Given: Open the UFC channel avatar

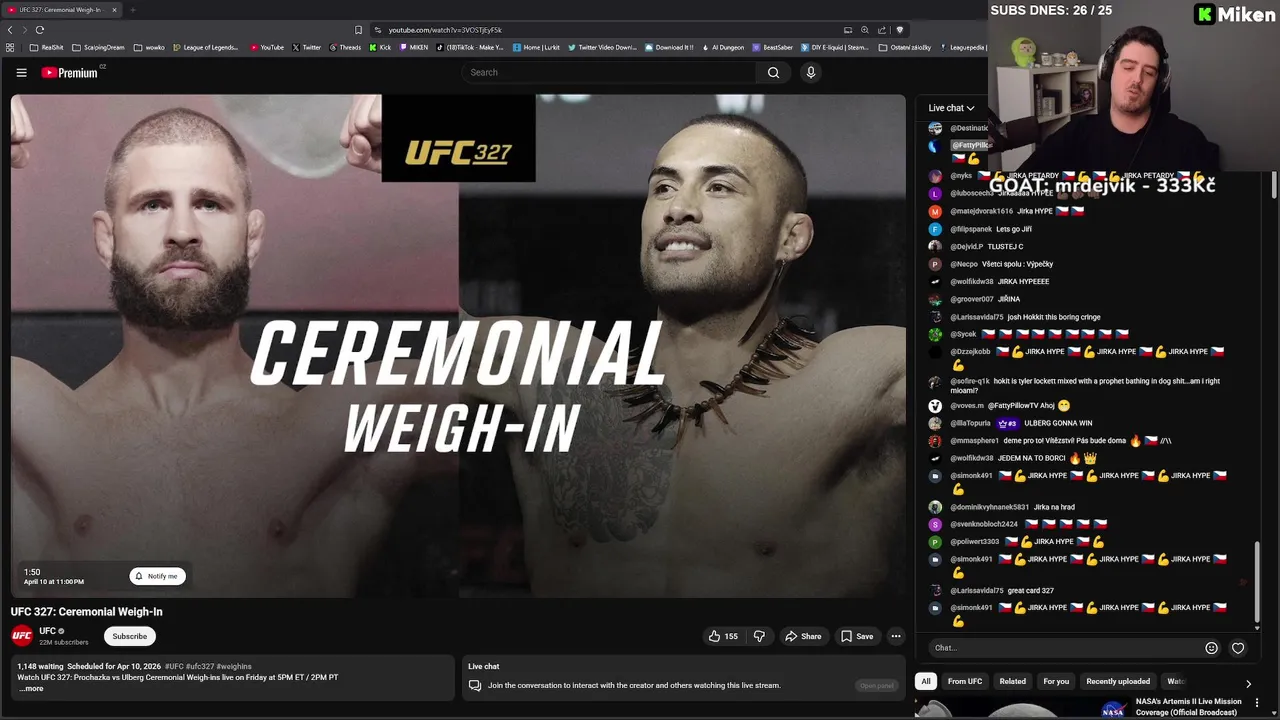Looking at the screenshot, I should [x=22, y=636].
